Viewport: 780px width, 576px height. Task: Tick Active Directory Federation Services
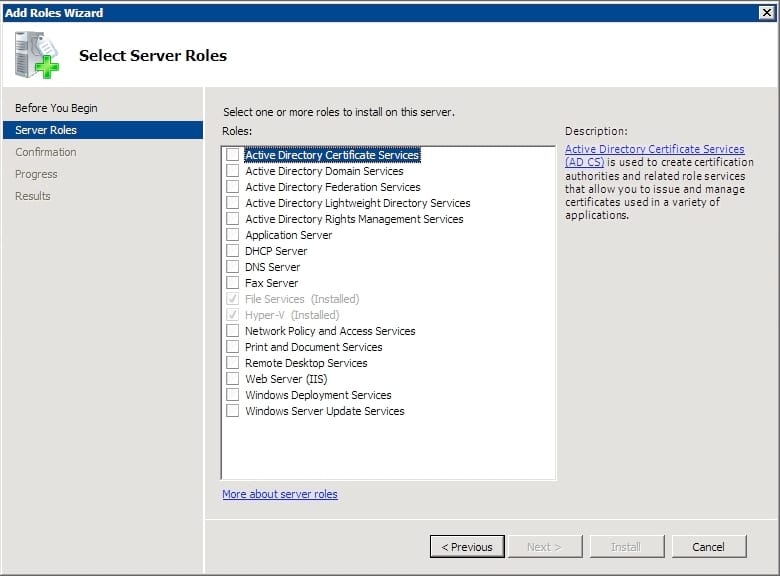(x=232, y=187)
